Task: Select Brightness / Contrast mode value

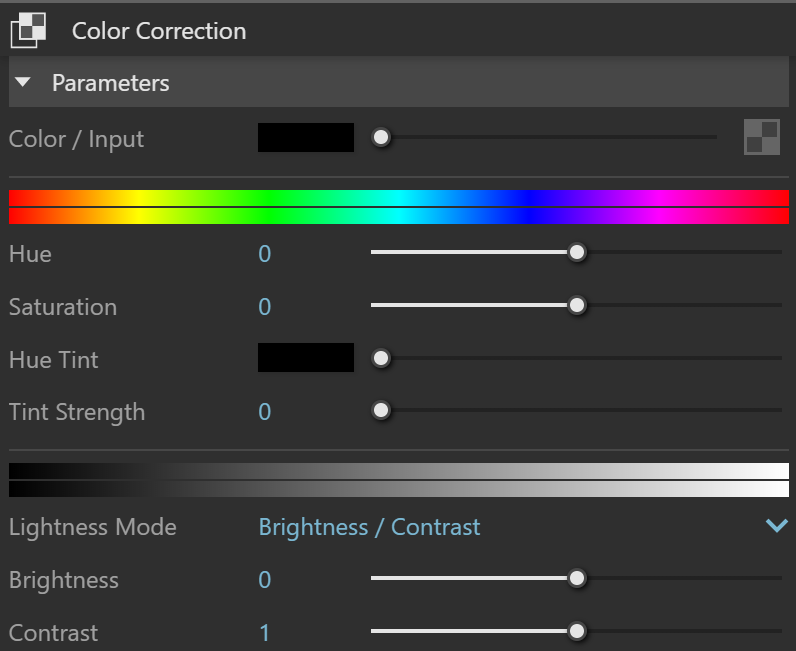Action: tap(369, 527)
